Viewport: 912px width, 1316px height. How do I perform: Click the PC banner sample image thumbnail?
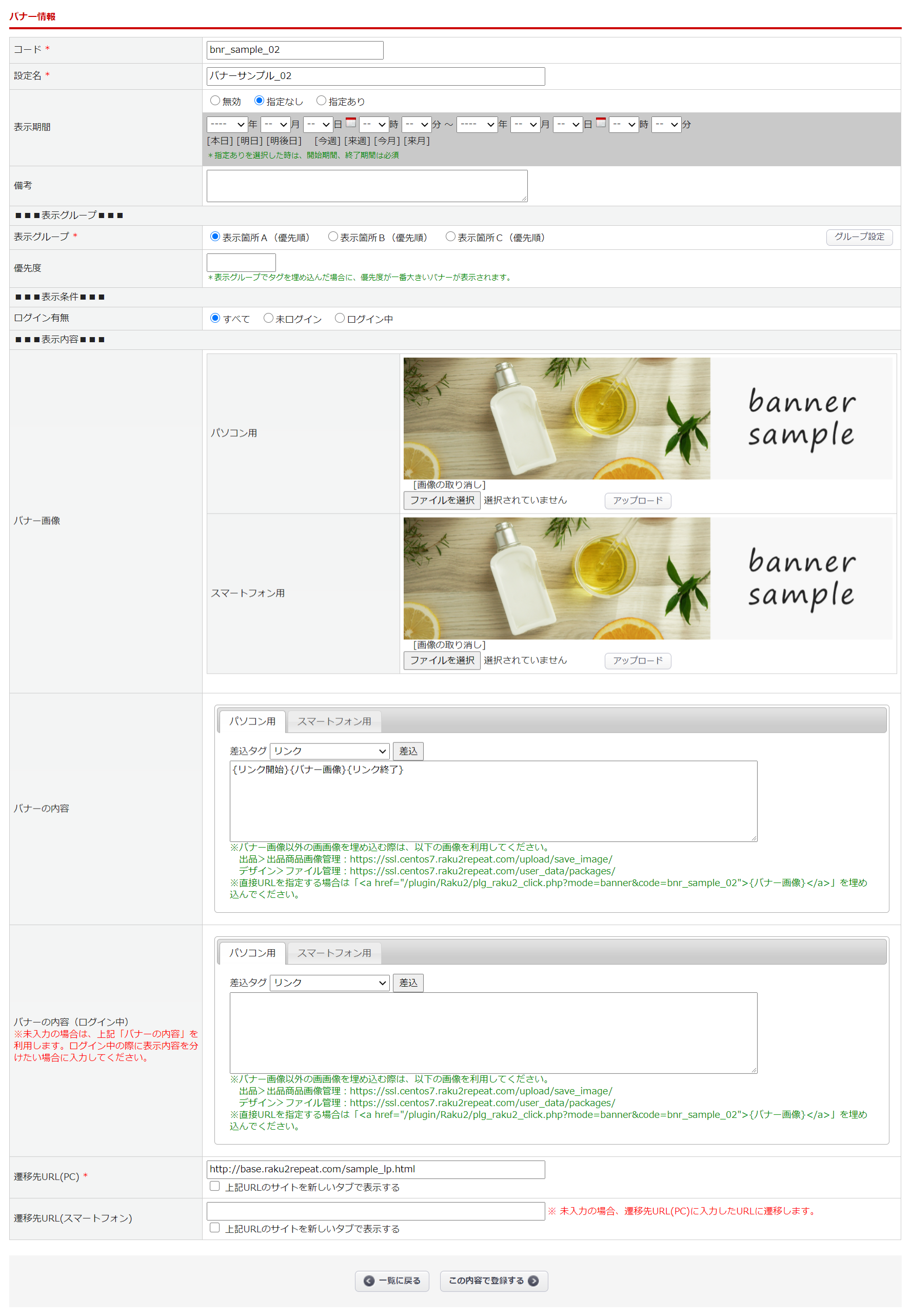(x=647, y=418)
